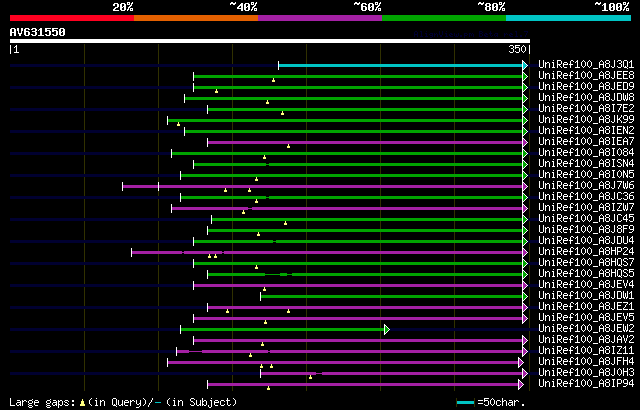The width and height of the screenshot is (640, 410).
Task: Click the '(in Subject)' legend text
Action: [x=202, y=403]
